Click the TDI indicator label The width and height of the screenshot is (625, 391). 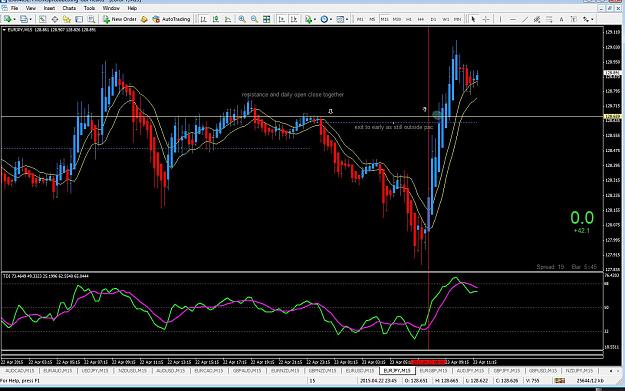[x=46, y=276]
